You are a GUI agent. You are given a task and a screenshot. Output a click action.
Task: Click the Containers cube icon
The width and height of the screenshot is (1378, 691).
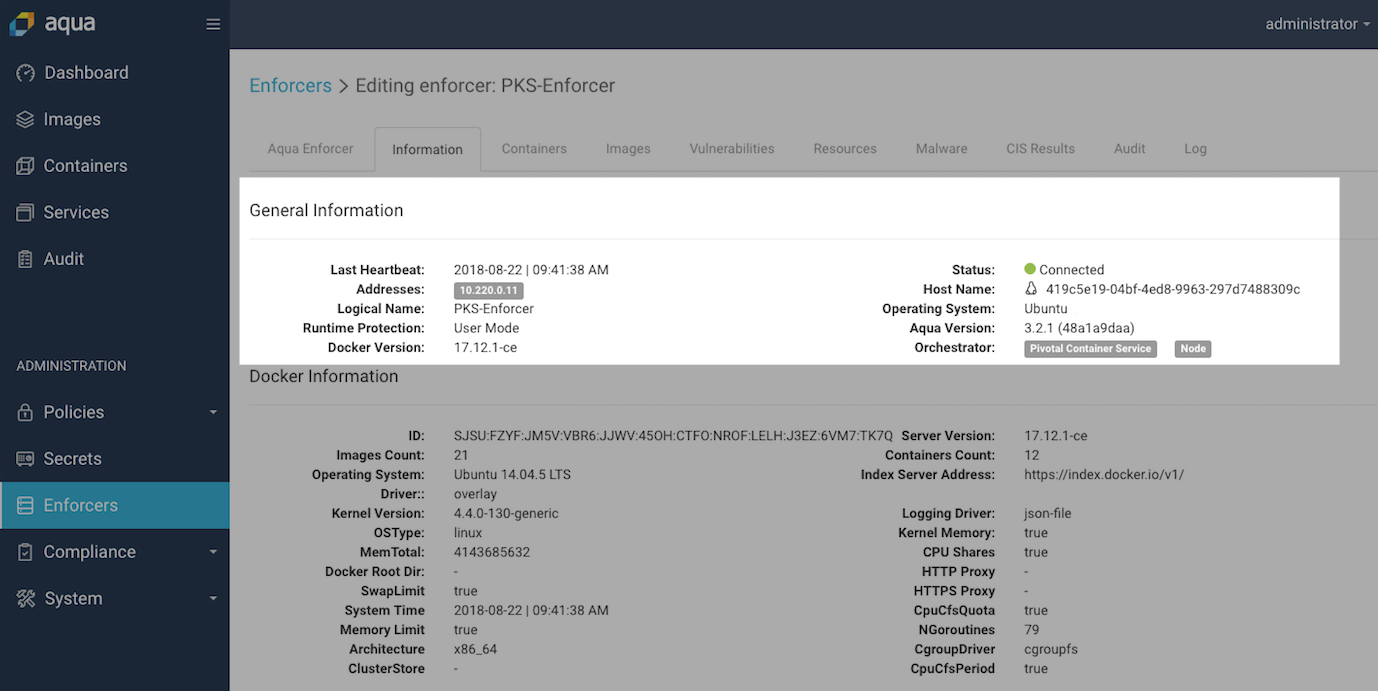pos(25,166)
